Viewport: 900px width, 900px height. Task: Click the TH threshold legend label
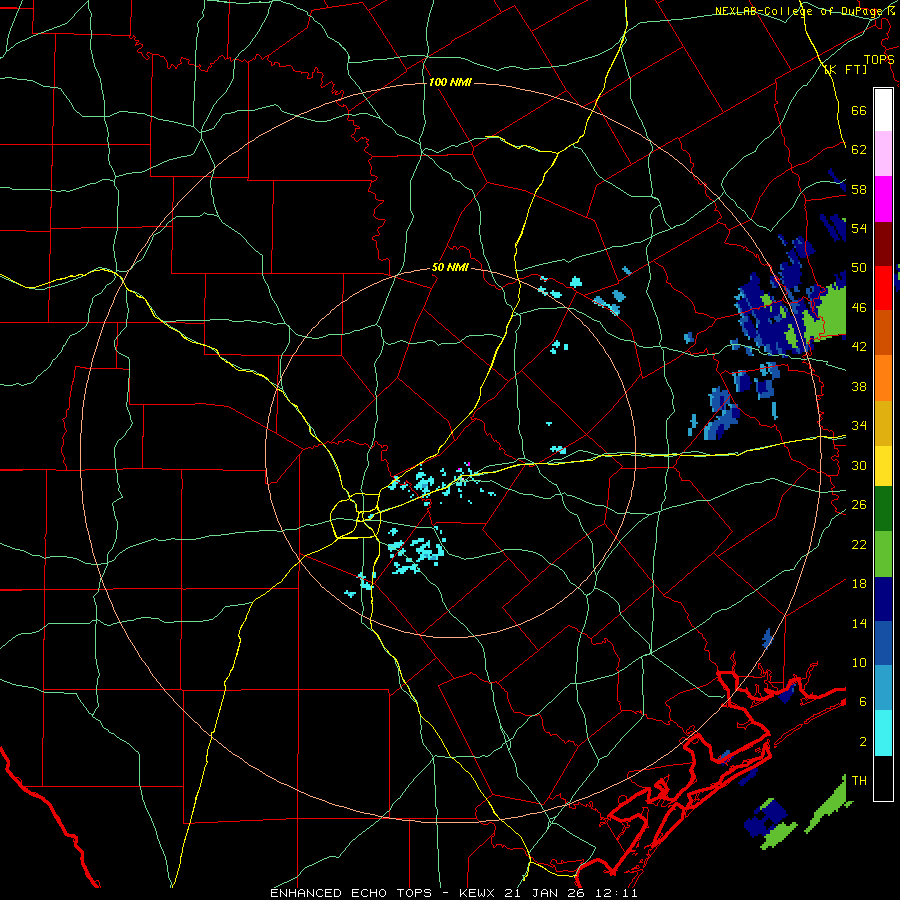(x=859, y=781)
